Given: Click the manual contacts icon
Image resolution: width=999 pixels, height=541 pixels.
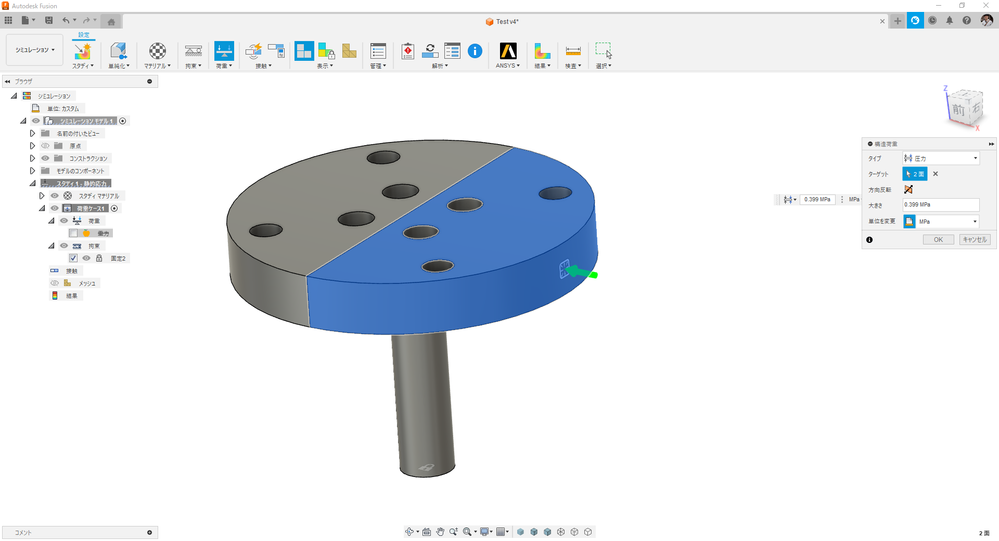Looking at the screenshot, I should point(276,51).
